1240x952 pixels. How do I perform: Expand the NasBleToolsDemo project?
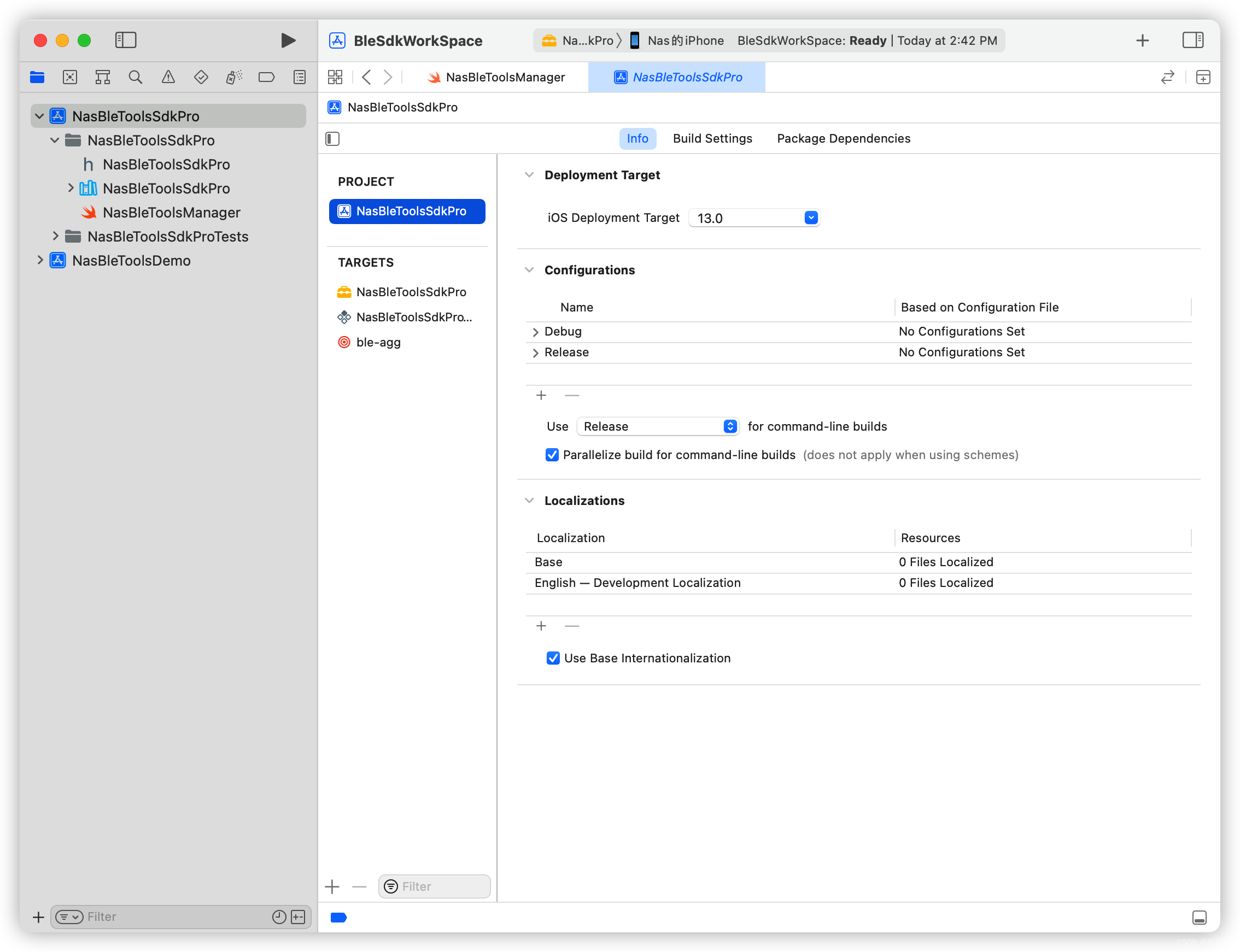pyautogui.click(x=40, y=261)
